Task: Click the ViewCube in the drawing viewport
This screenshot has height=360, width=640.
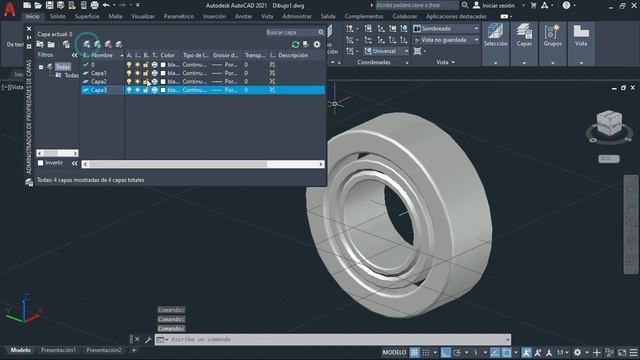Action: pos(609,123)
